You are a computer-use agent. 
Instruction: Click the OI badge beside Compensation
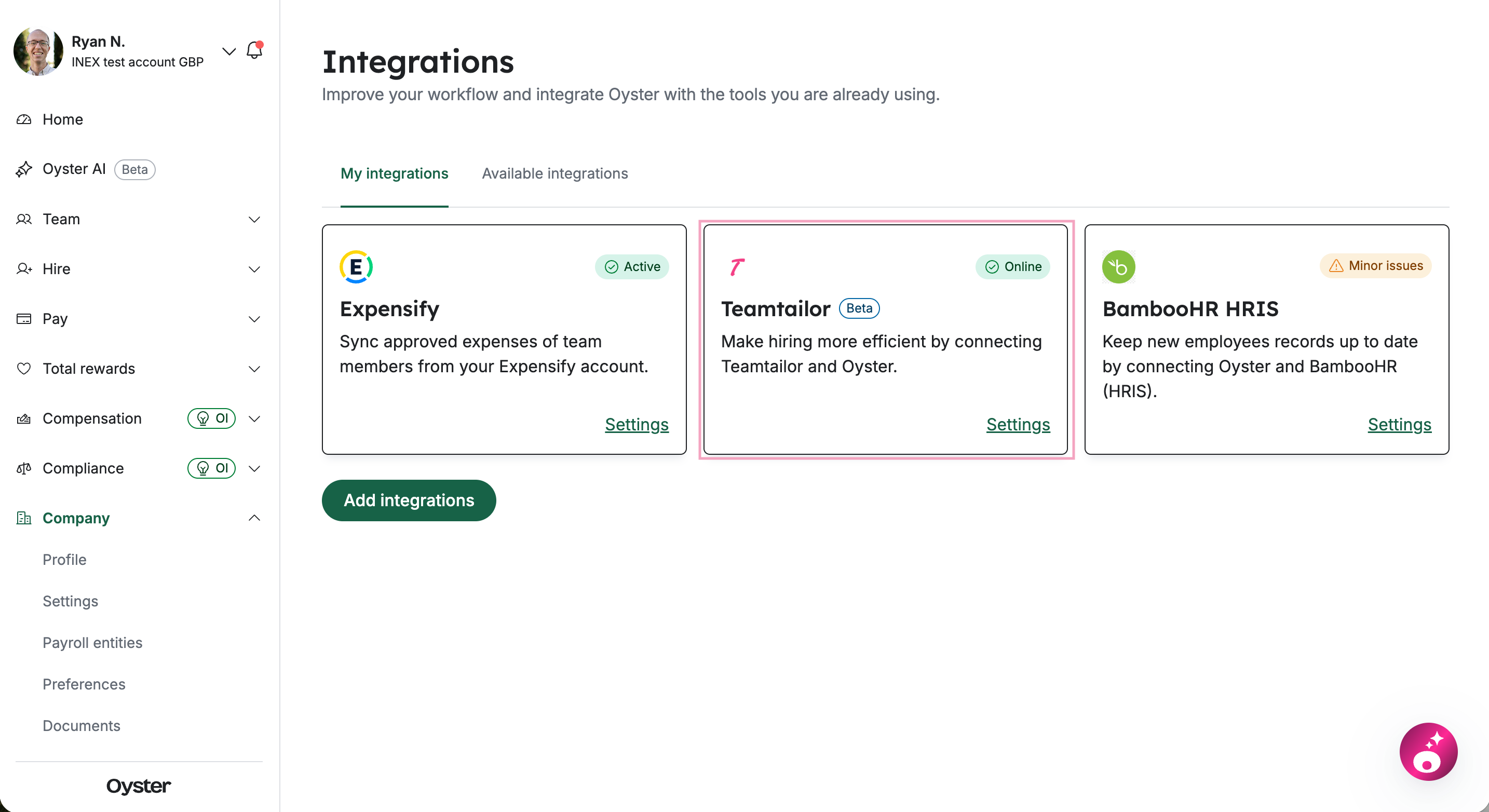click(211, 418)
